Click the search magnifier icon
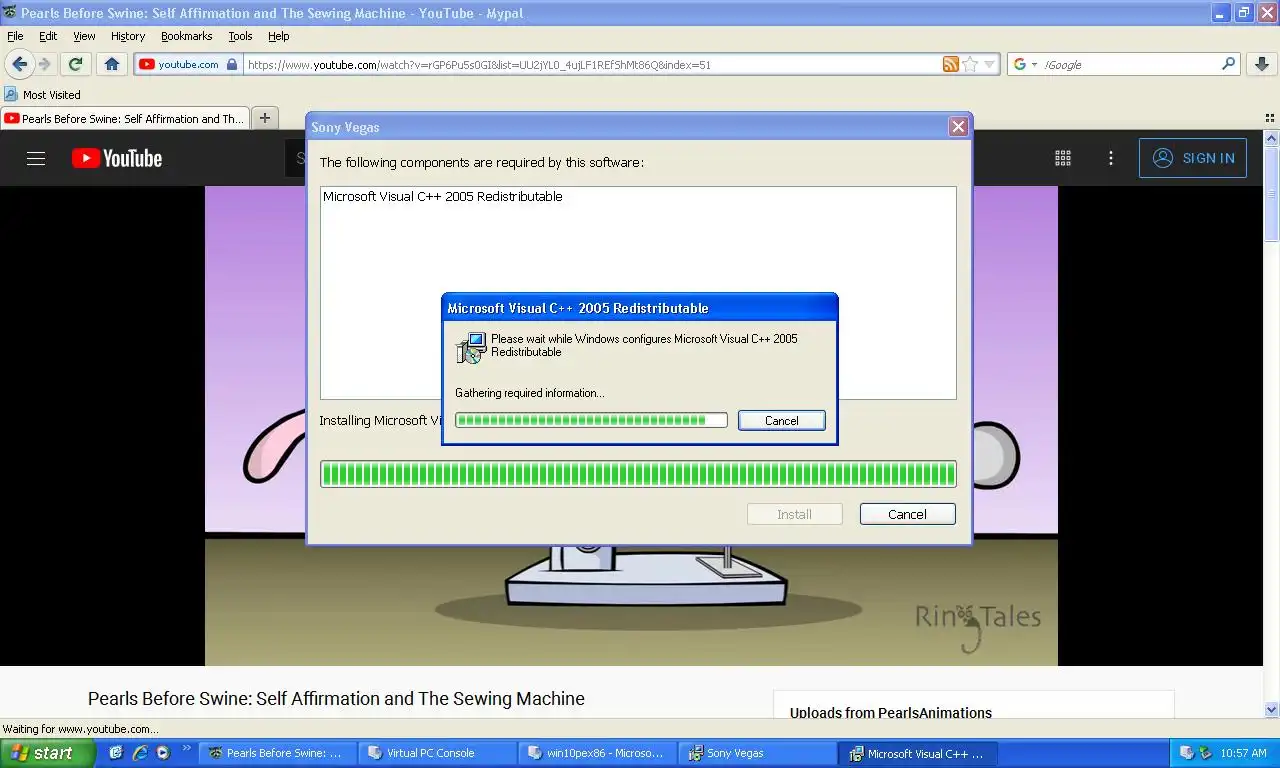 pyautogui.click(x=1229, y=64)
